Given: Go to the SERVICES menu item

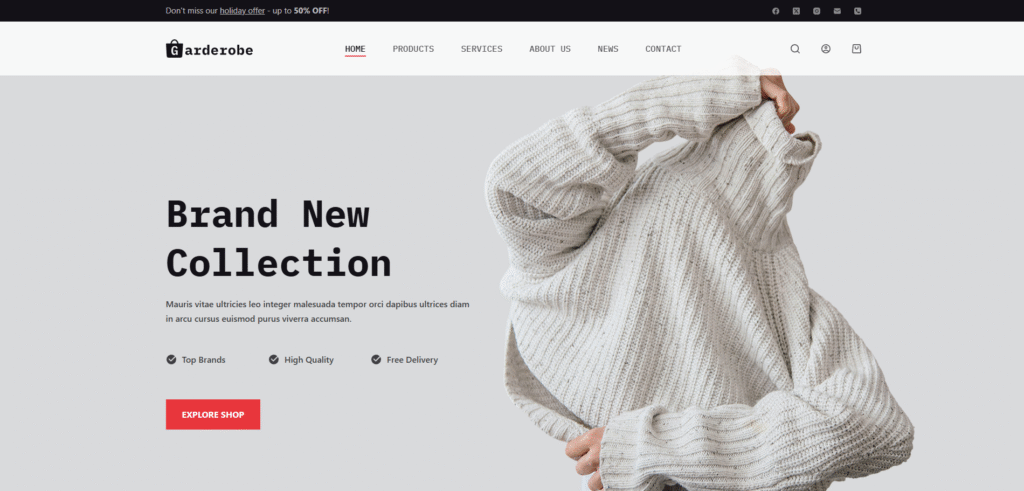Looking at the screenshot, I should click(482, 49).
